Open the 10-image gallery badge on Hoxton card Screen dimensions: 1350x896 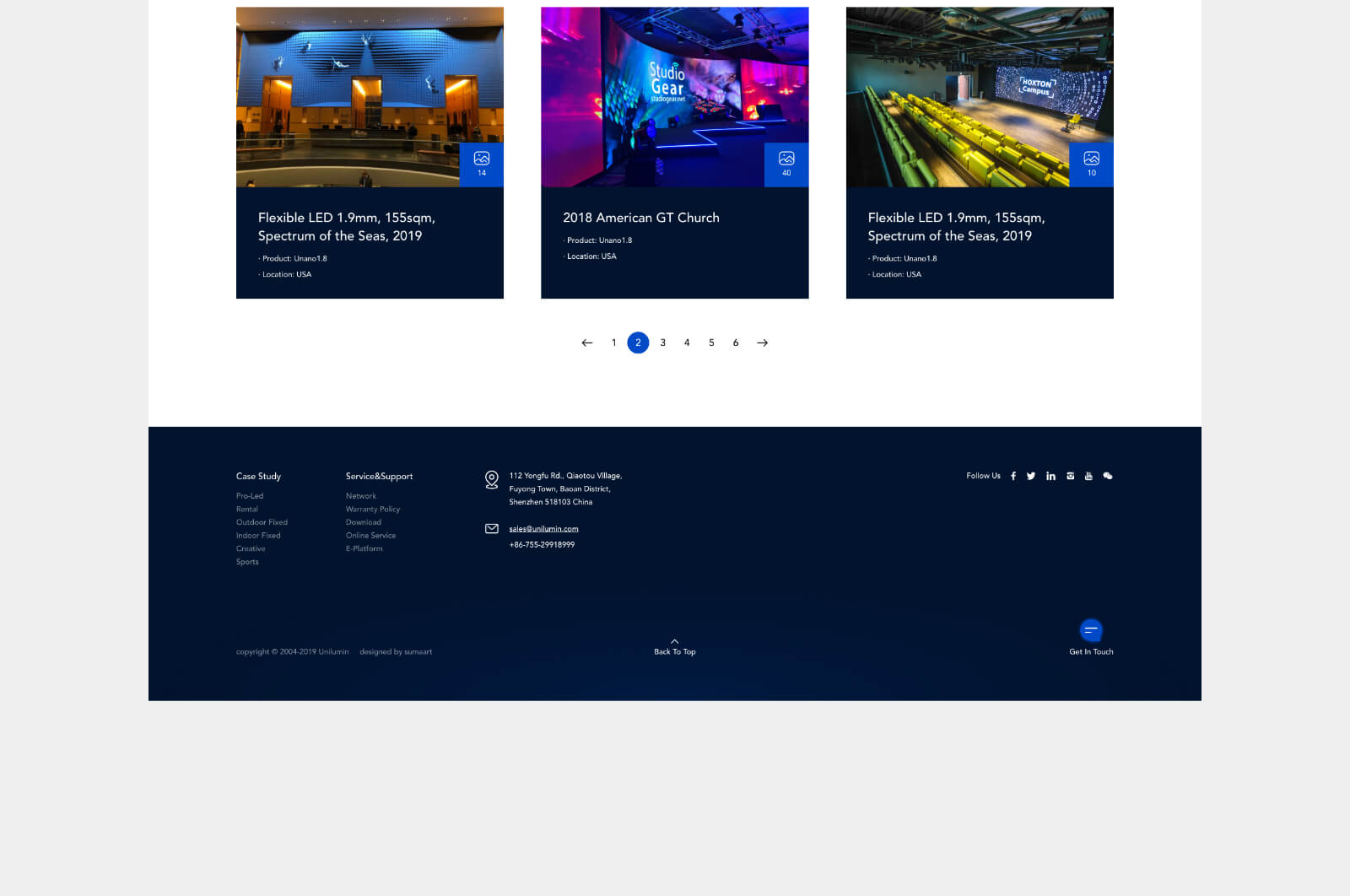pos(1091,165)
